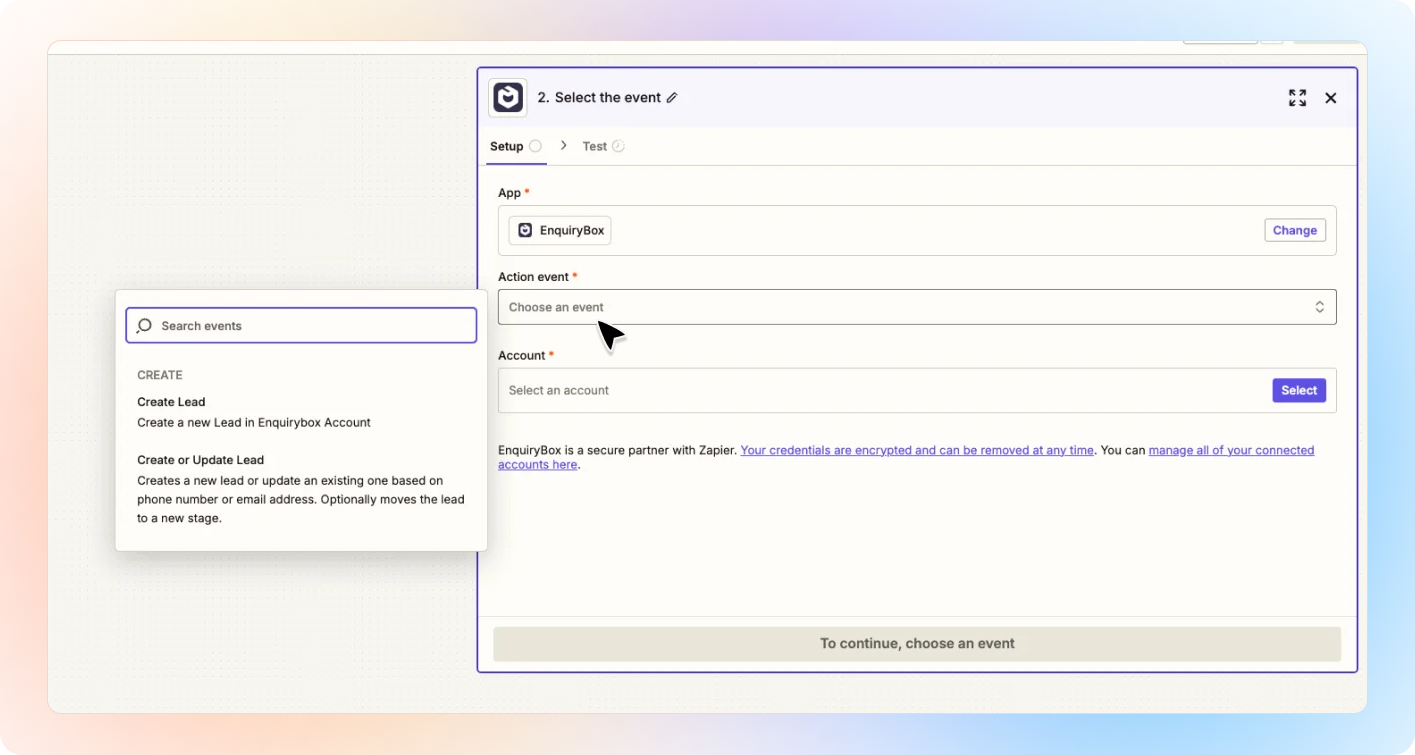Viewport: 1415px width, 755px height.
Task: Click the Account field label
Action: click(522, 355)
